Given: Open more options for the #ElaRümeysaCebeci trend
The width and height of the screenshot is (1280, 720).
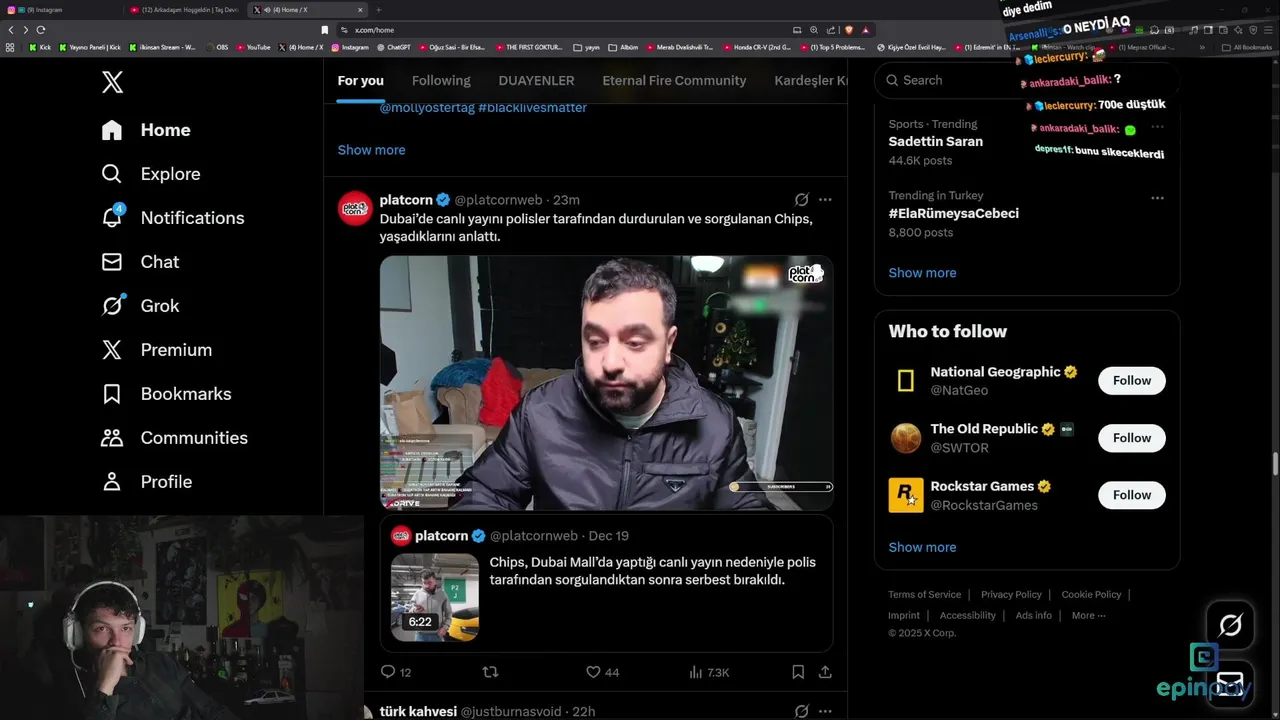Looking at the screenshot, I should point(1157,198).
